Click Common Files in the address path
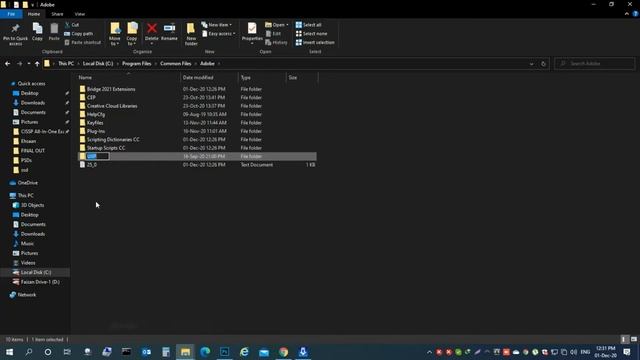The image size is (640, 360). (x=176, y=64)
